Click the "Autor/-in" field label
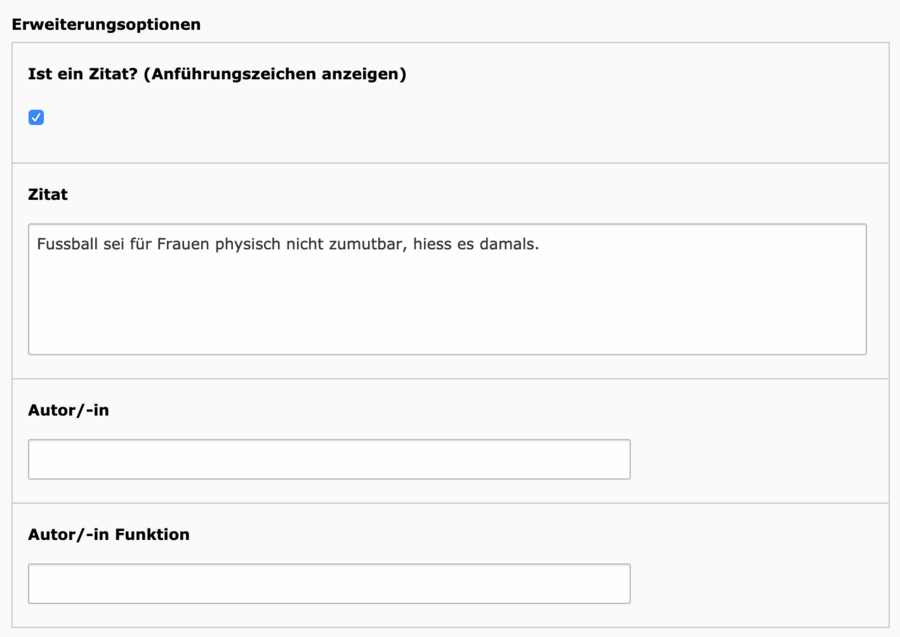The width and height of the screenshot is (900, 637). tap(68, 410)
